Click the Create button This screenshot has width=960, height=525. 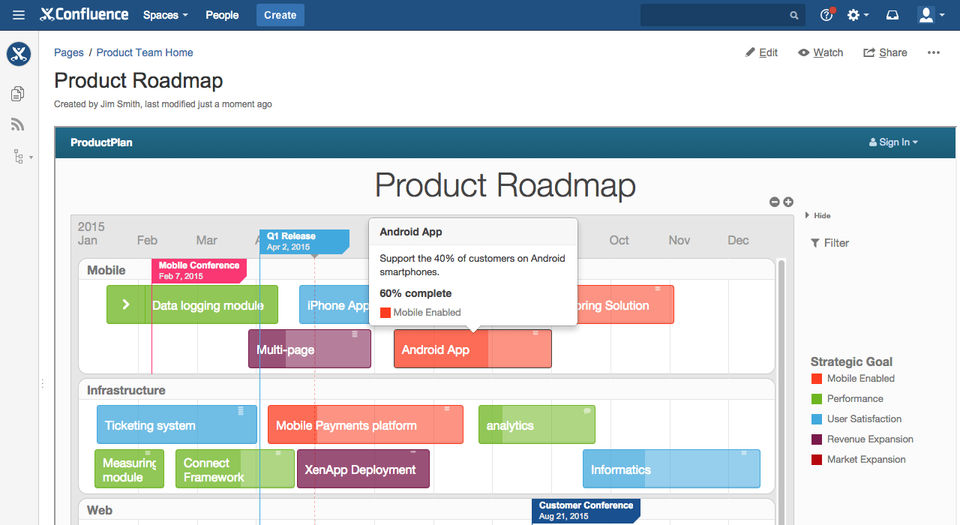pyautogui.click(x=280, y=15)
